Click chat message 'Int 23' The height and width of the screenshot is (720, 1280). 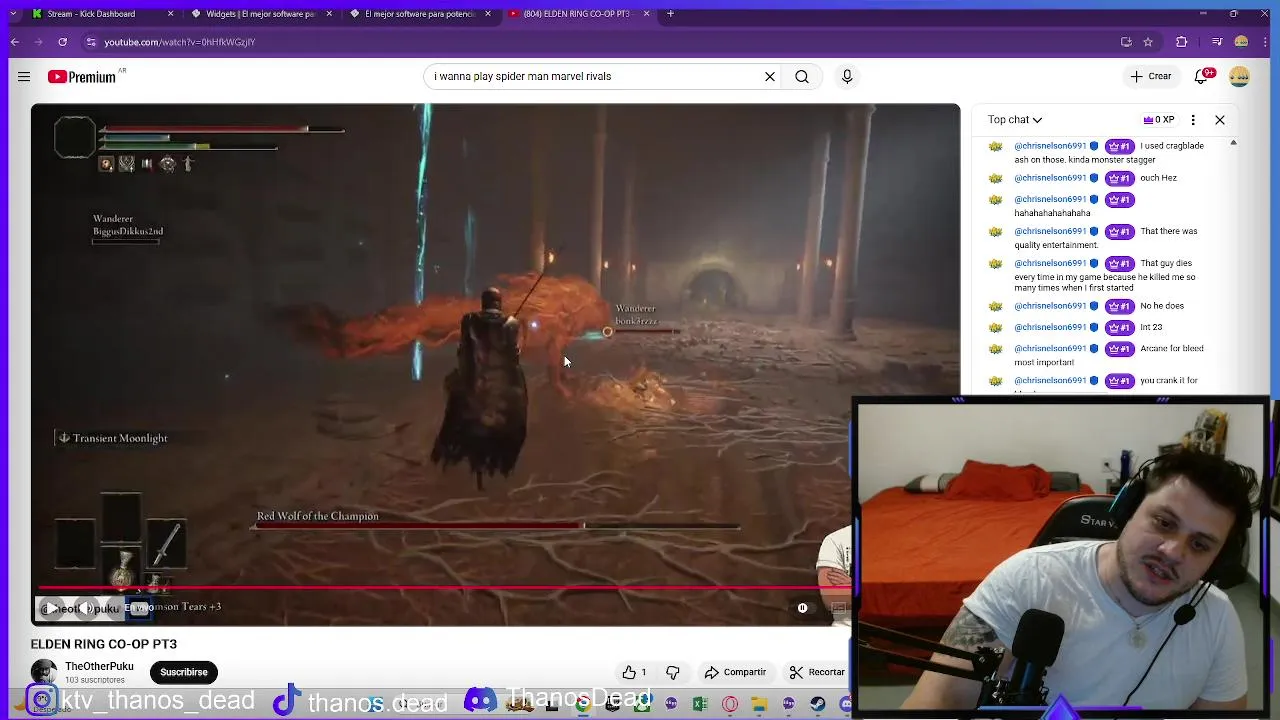1151,327
